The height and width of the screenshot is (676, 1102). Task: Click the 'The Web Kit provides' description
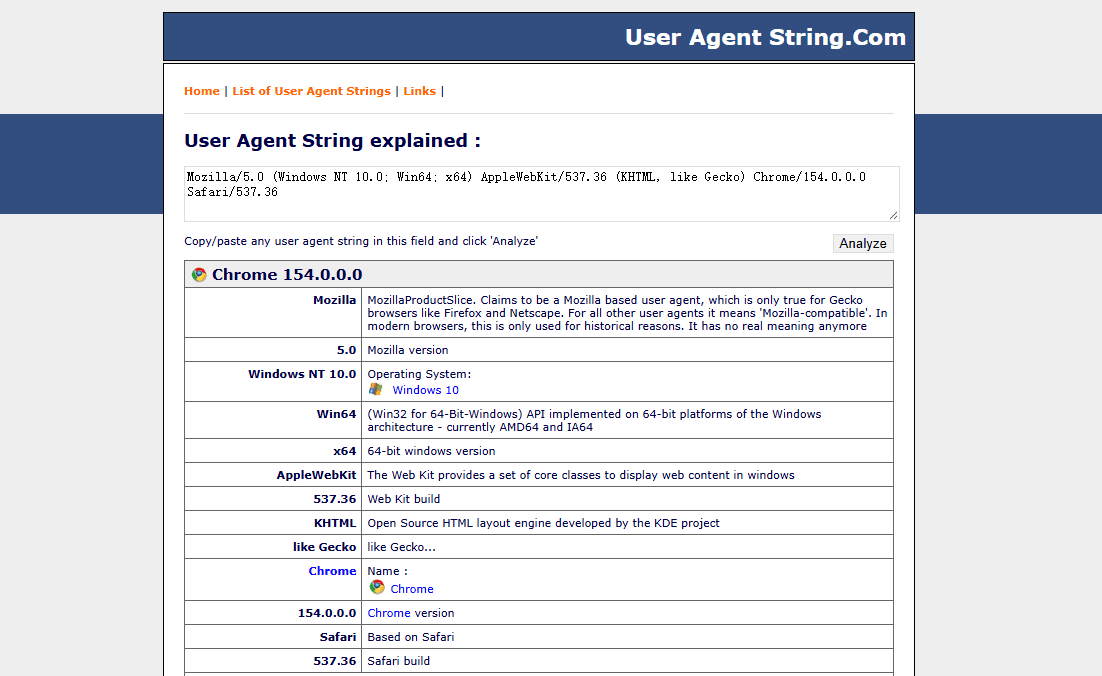coord(581,475)
